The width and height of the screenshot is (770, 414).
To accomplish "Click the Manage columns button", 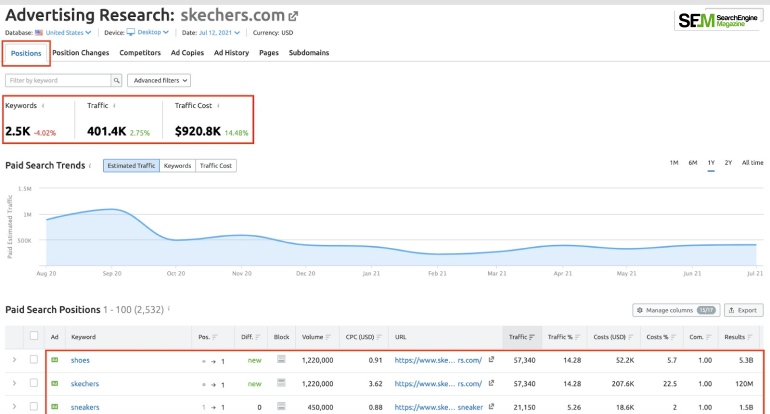I will (x=676, y=310).
